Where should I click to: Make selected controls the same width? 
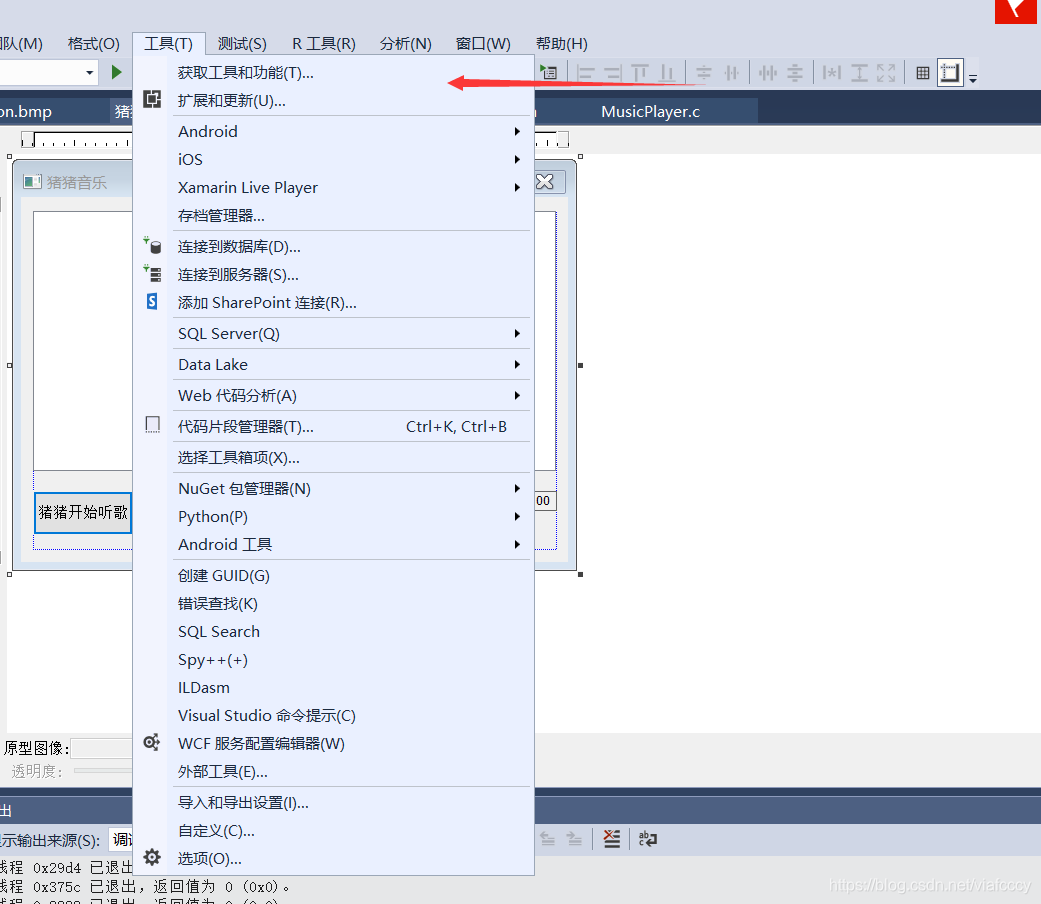[x=832, y=72]
